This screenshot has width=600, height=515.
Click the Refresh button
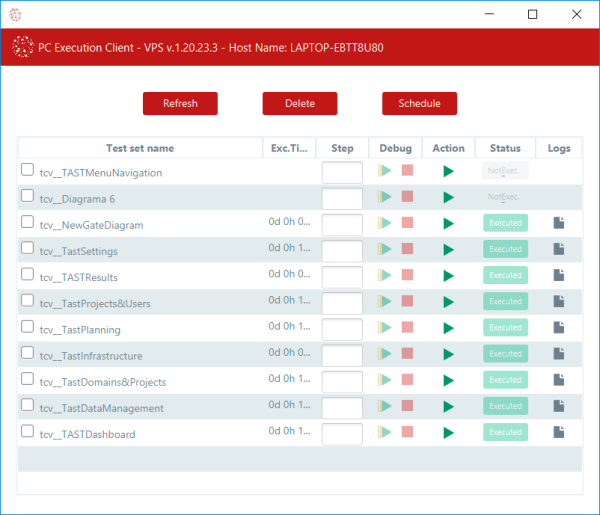pos(180,103)
